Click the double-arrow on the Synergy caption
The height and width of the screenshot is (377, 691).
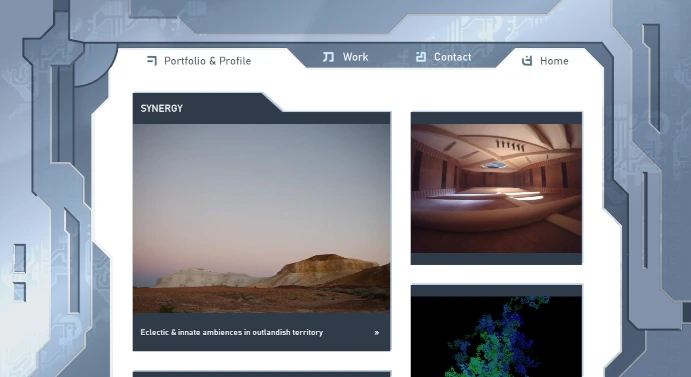click(x=377, y=332)
